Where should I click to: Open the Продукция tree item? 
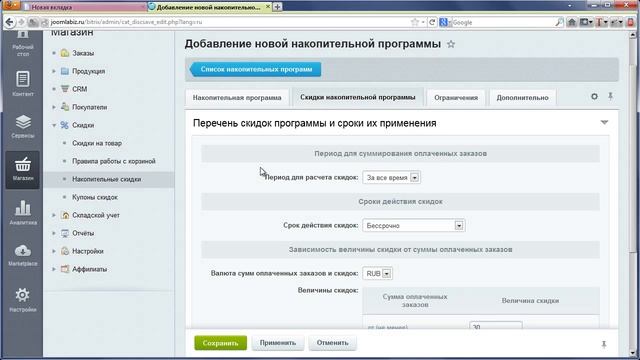[88, 71]
